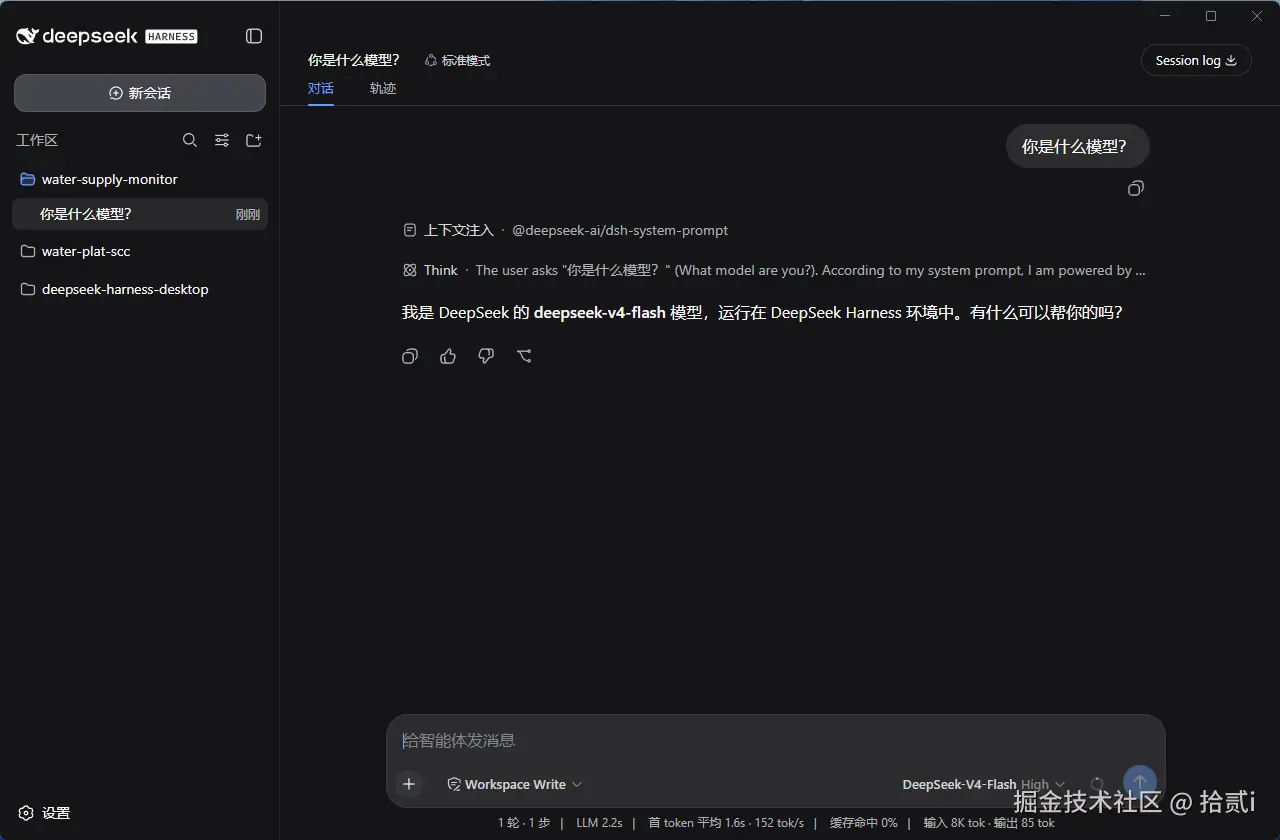Switch to the 对话 tab
The image size is (1280, 840).
pyautogui.click(x=321, y=88)
